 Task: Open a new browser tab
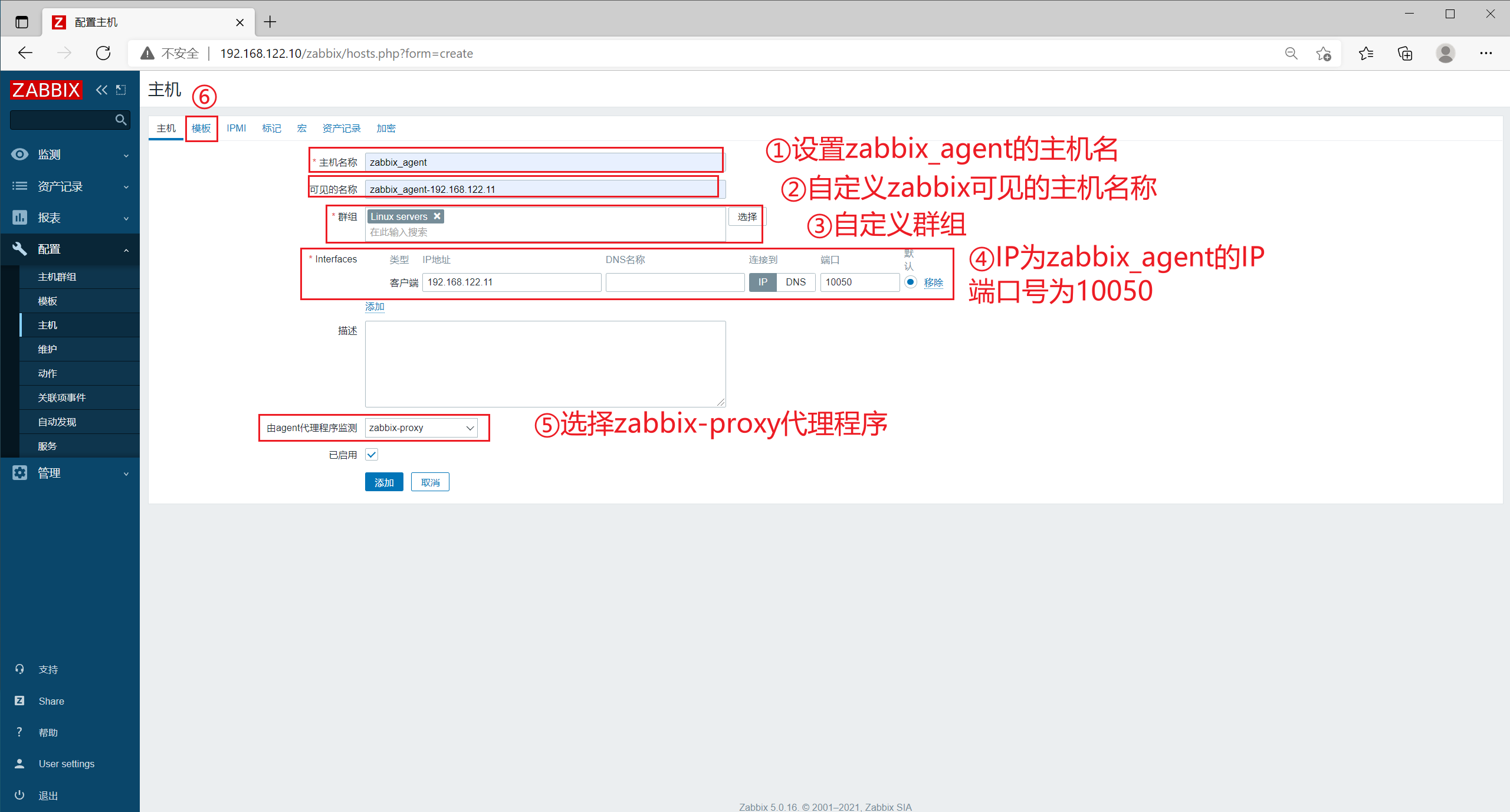click(270, 22)
